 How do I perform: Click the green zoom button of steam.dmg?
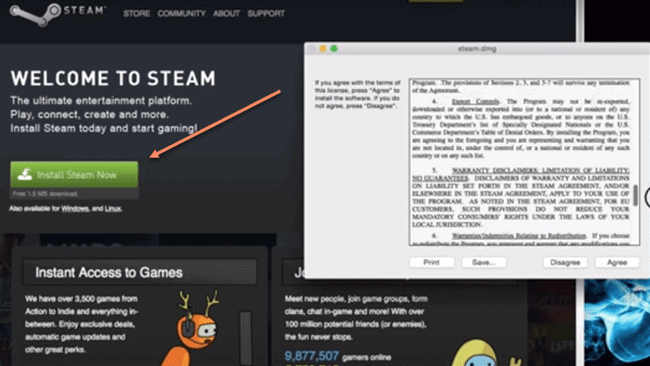[x=334, y=48]
